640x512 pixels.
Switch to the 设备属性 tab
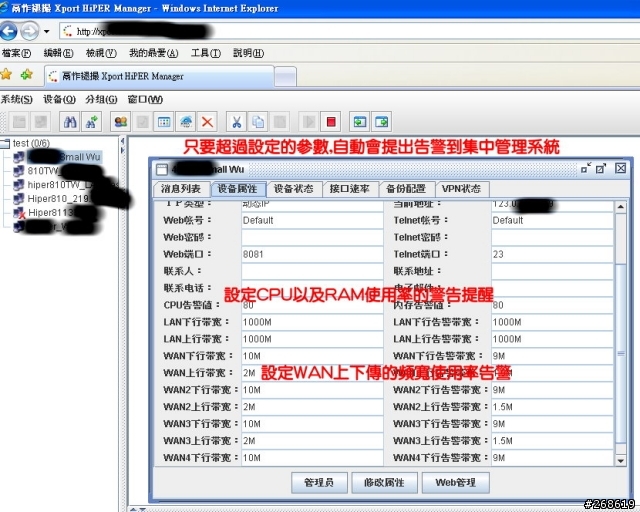coord(238,189)
